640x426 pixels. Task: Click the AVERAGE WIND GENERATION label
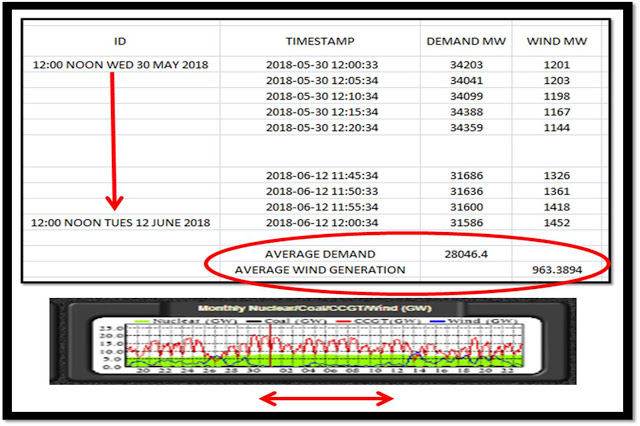(320, 270)
